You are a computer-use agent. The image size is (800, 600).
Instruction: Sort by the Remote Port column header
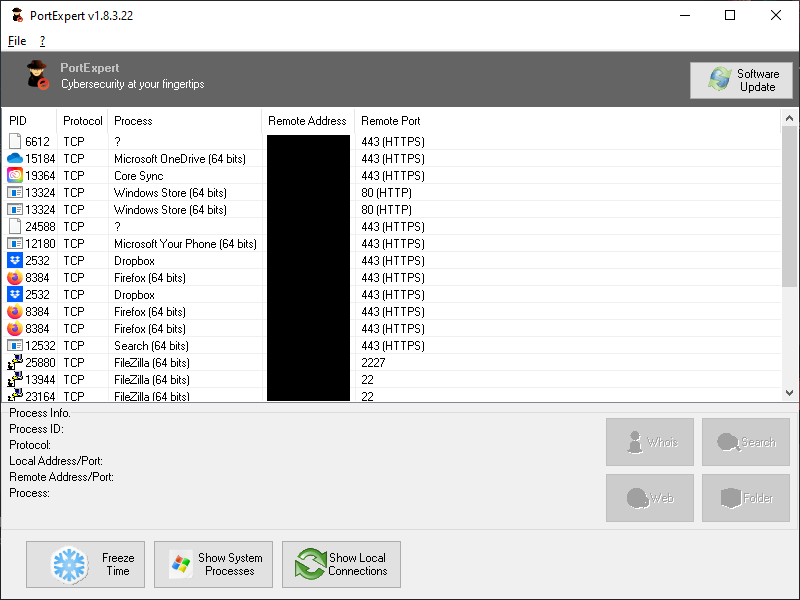391,121
